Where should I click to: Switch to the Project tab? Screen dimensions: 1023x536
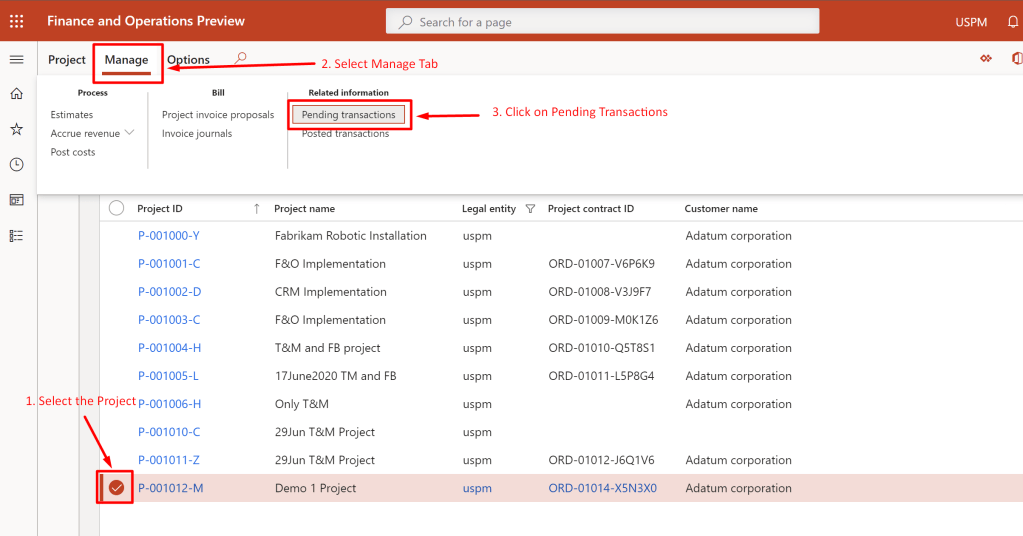pyautogui.click(x=67, y=60)
